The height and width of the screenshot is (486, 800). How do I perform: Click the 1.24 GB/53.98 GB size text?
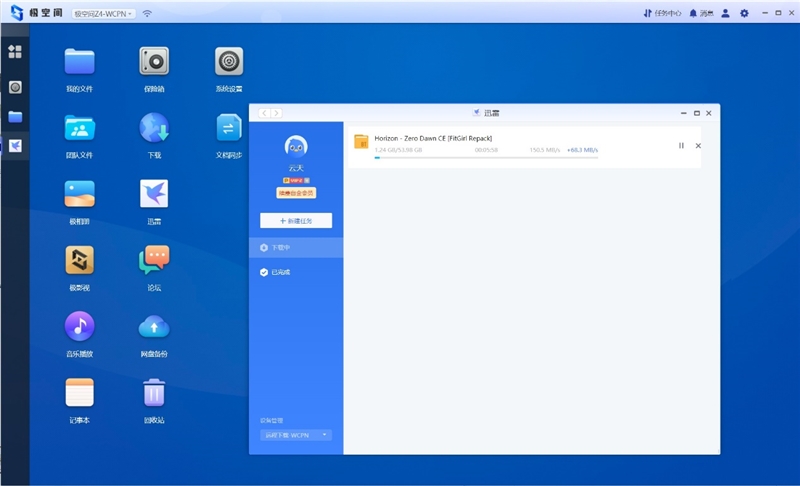398,150
